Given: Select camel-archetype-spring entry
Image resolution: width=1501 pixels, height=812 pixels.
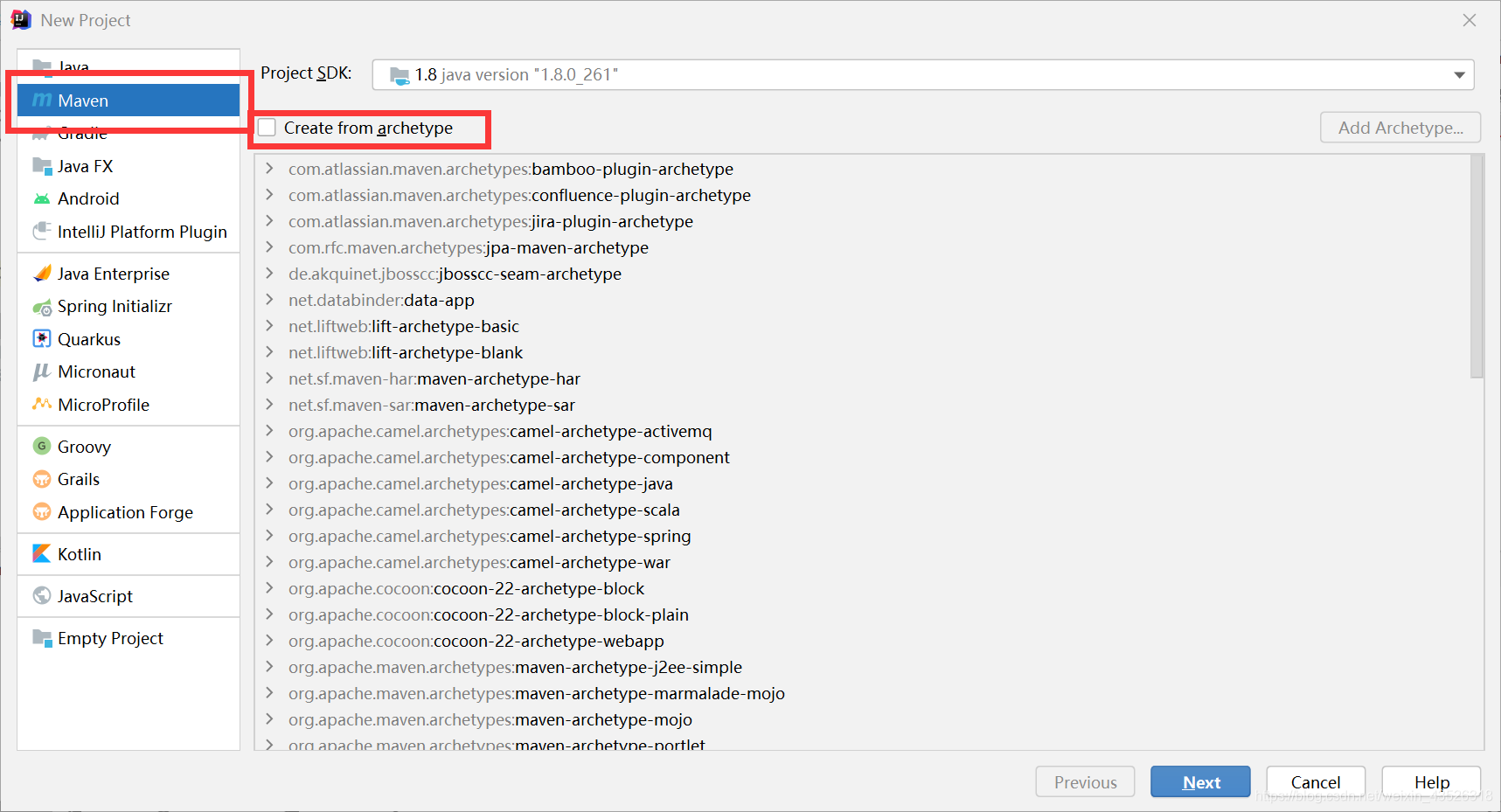Looking at the screenshot, I should click(x=490, y=536).
